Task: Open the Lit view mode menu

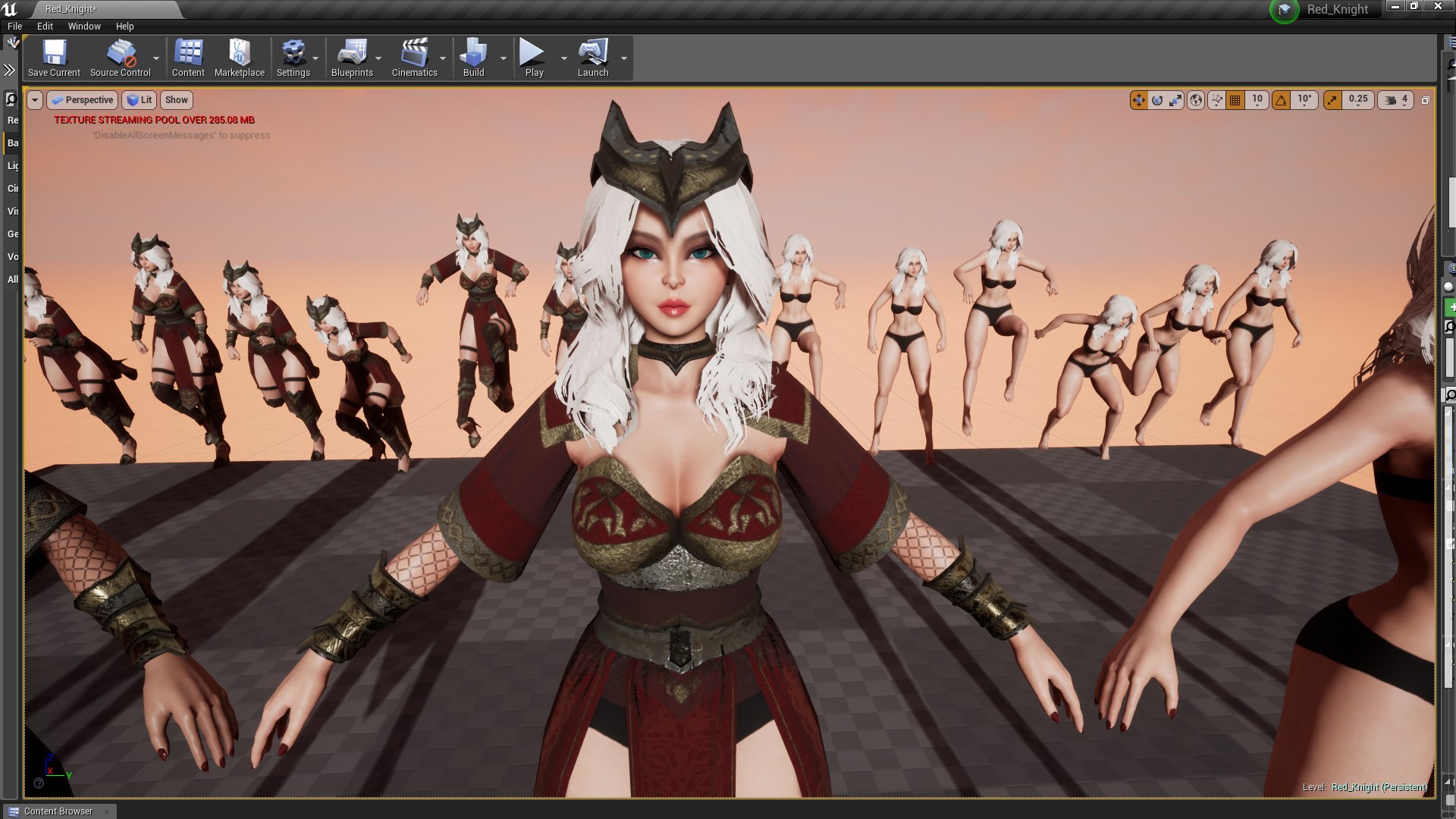Action: tap(139, 100)
